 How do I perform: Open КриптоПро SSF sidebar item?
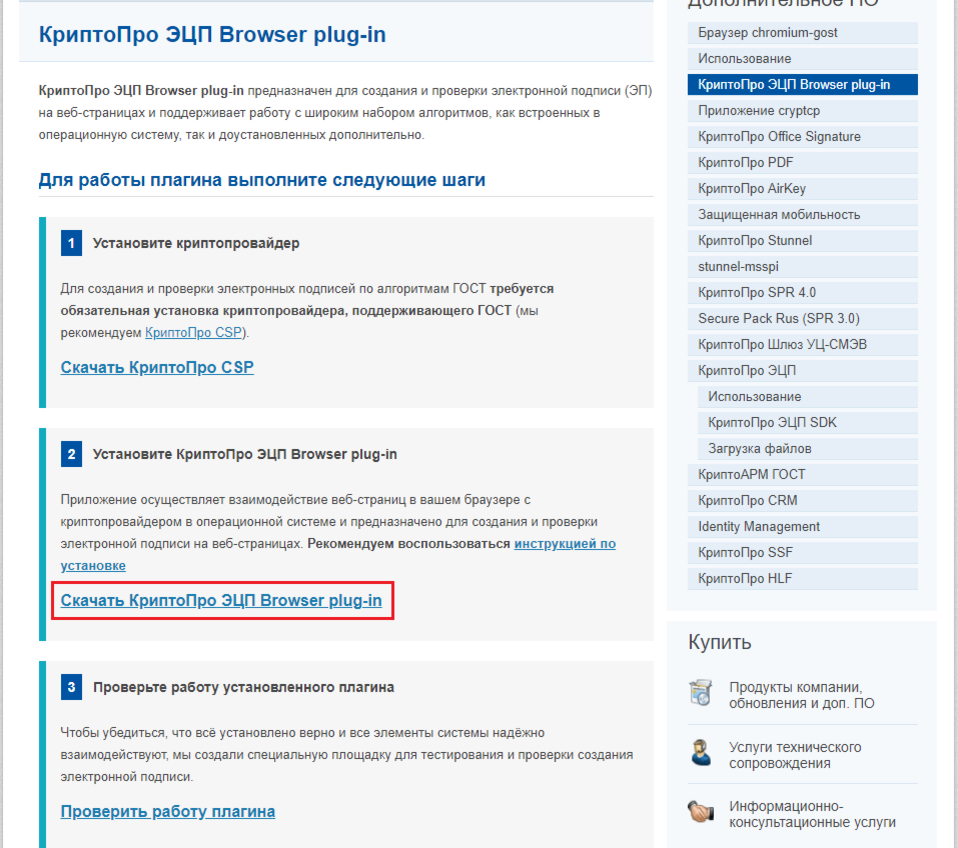pyautogui.click(x=802, y=552)
